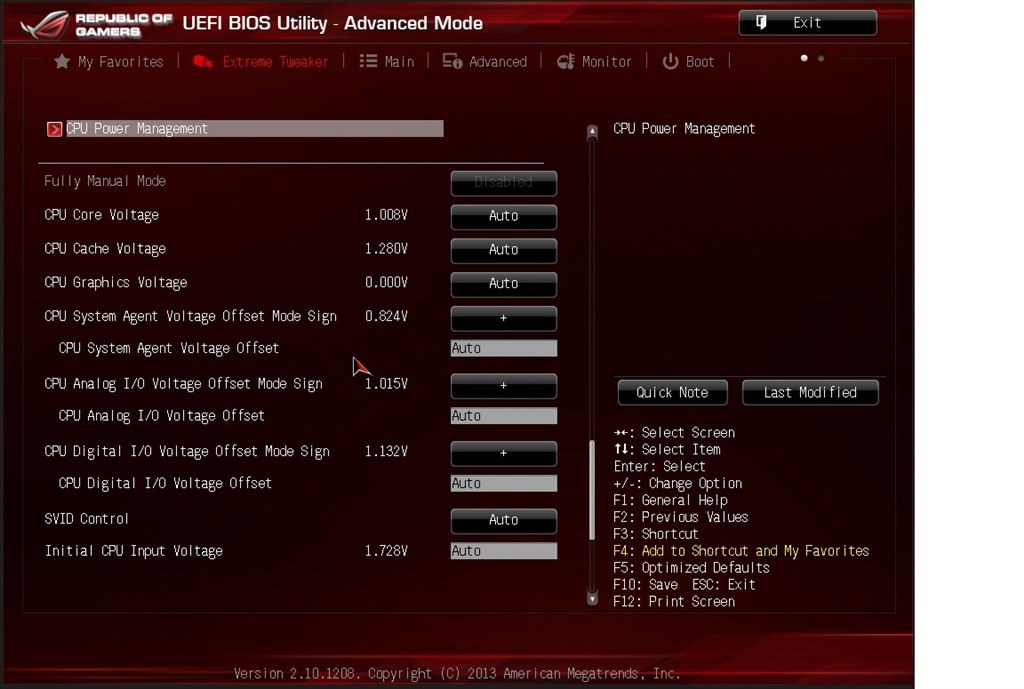This screenshot has height=689, width=1024.
Task: Open the SVID Control Auto dropdown
Action: pyautogui.click(x=504, y=521)
